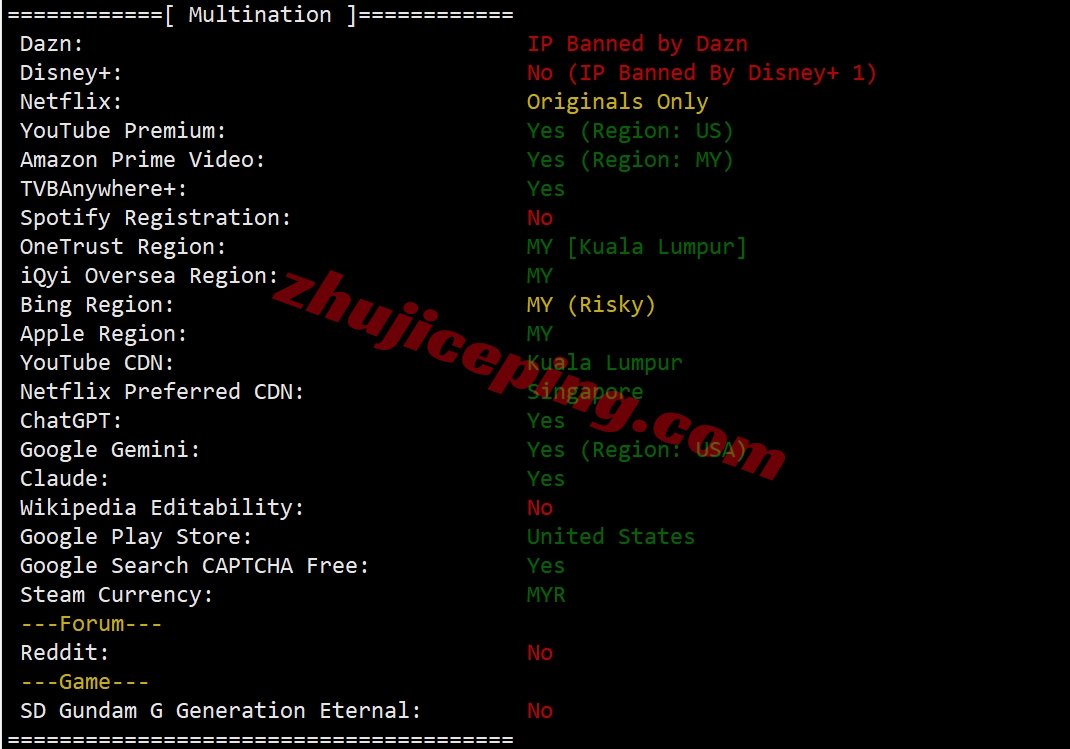The height and width of the screenshot is (749, 1070).
Task: Click the Multination section header
Action: point(260,14)
